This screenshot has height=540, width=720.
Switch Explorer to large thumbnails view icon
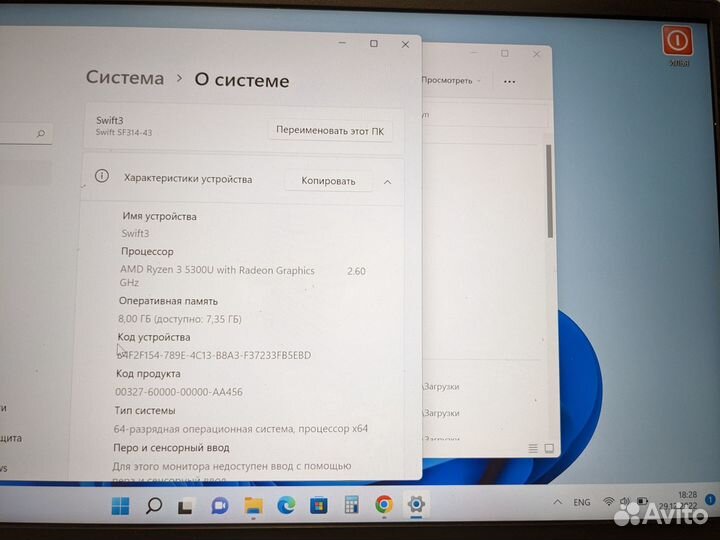point(549,448)
